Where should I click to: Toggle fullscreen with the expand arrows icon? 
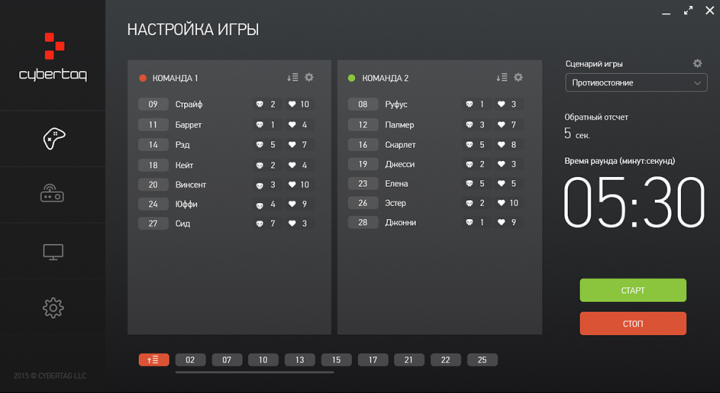pyautogui.click(x=688, y=11)
